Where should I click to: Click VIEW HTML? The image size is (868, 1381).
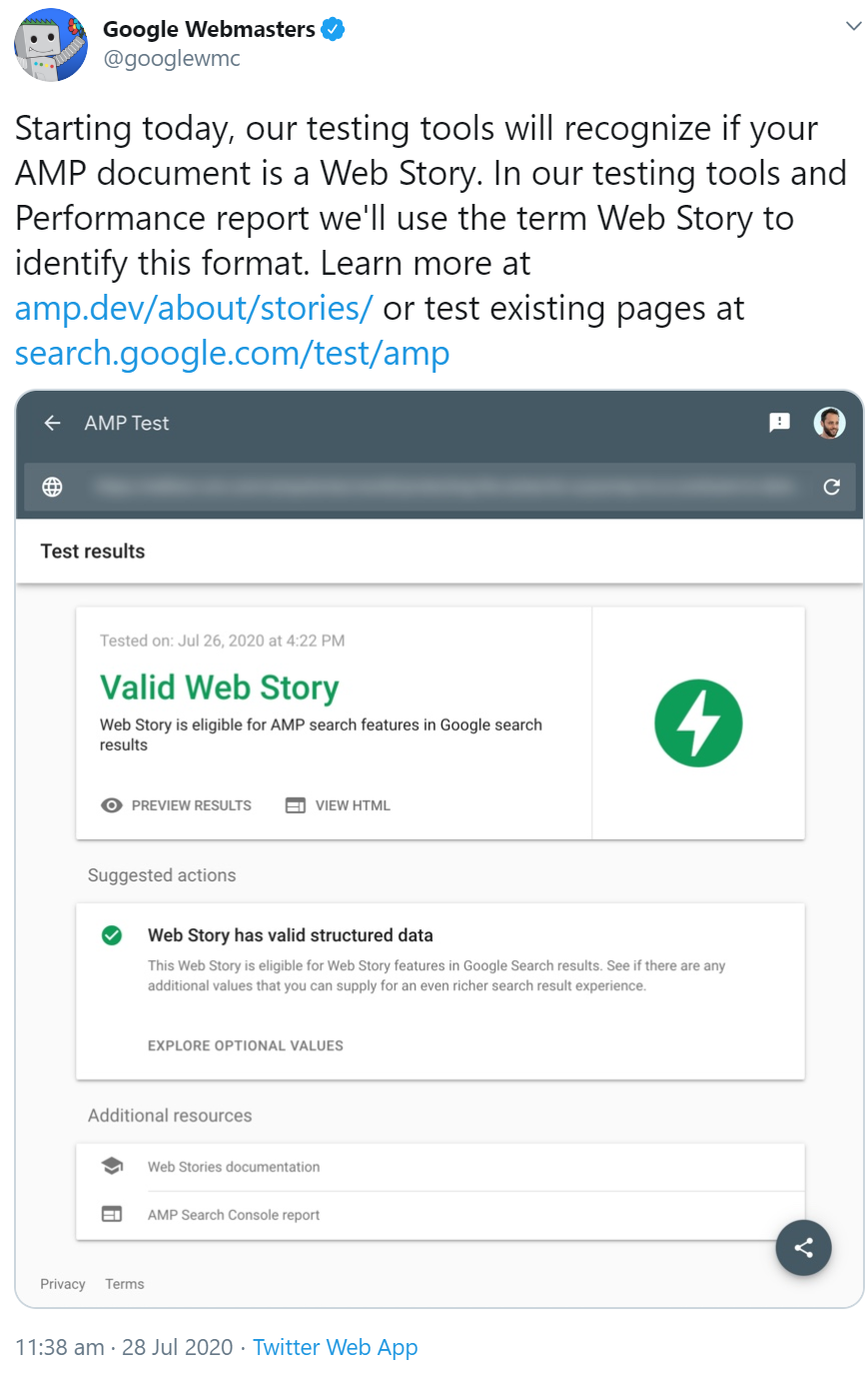(352, 804)
